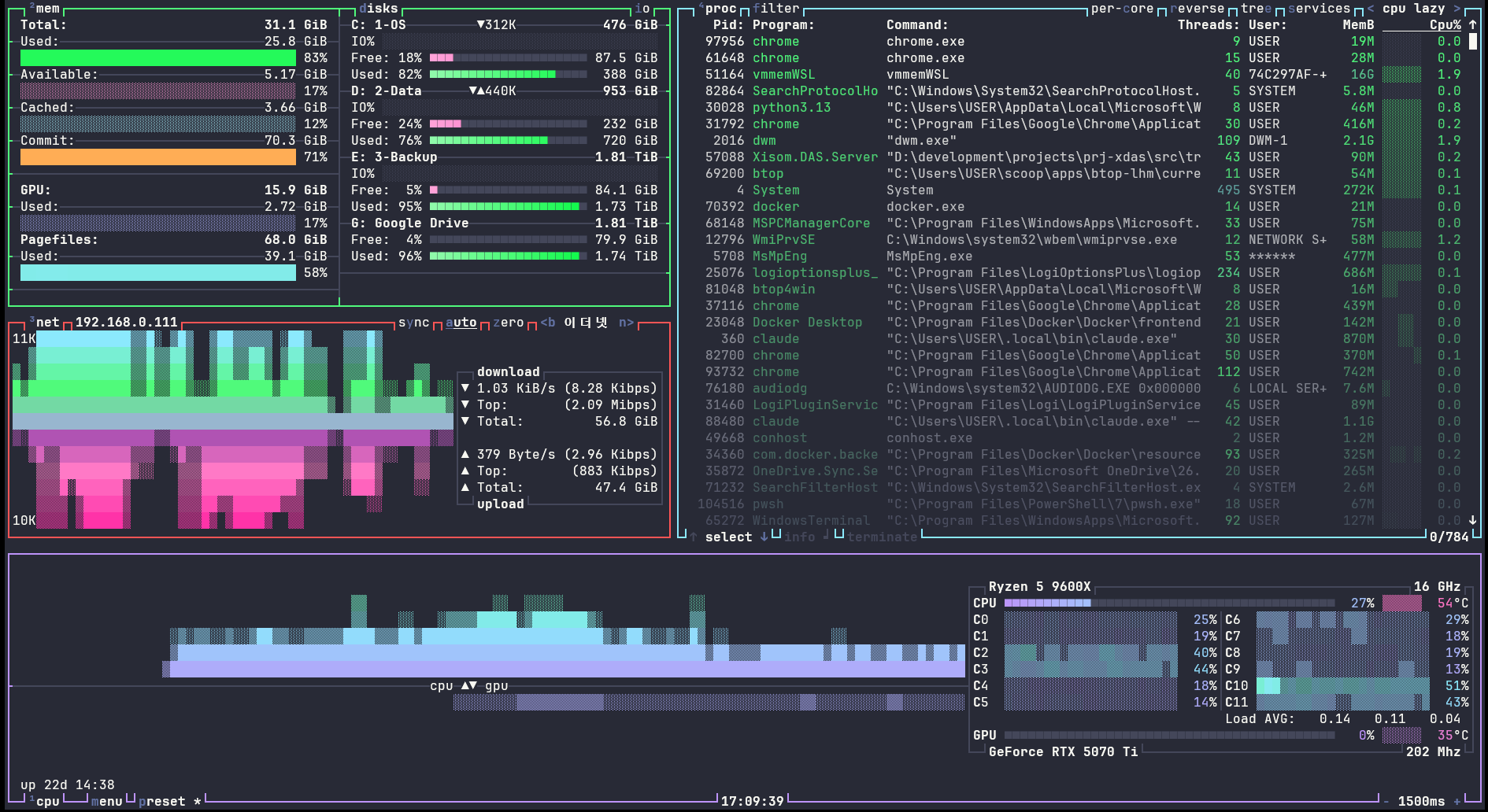Toggle reverse sorting of process list
Viewport: 1488px width, 812px height.
1197,9
